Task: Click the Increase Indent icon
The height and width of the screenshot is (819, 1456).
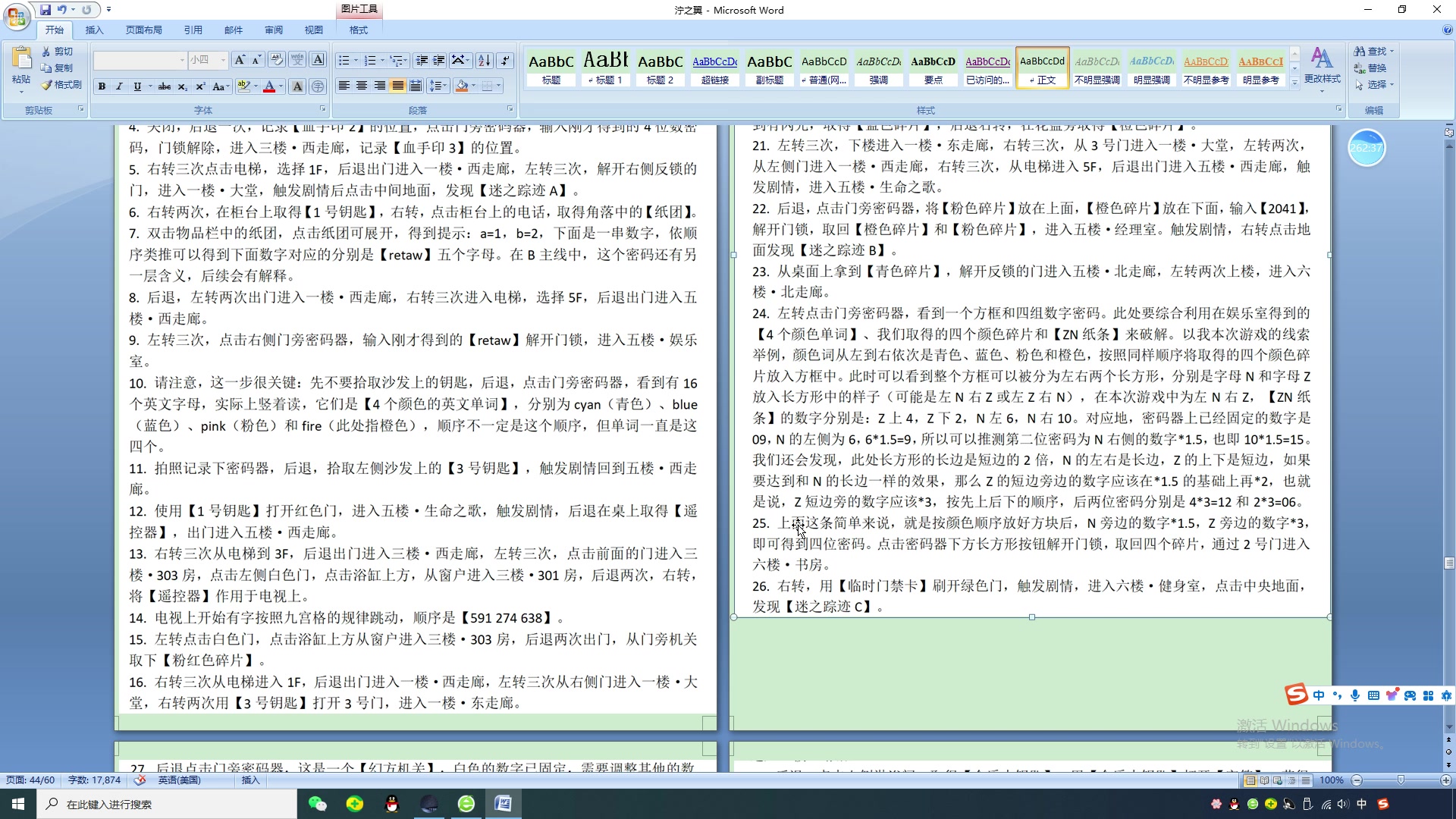Action: click(439, 60)
